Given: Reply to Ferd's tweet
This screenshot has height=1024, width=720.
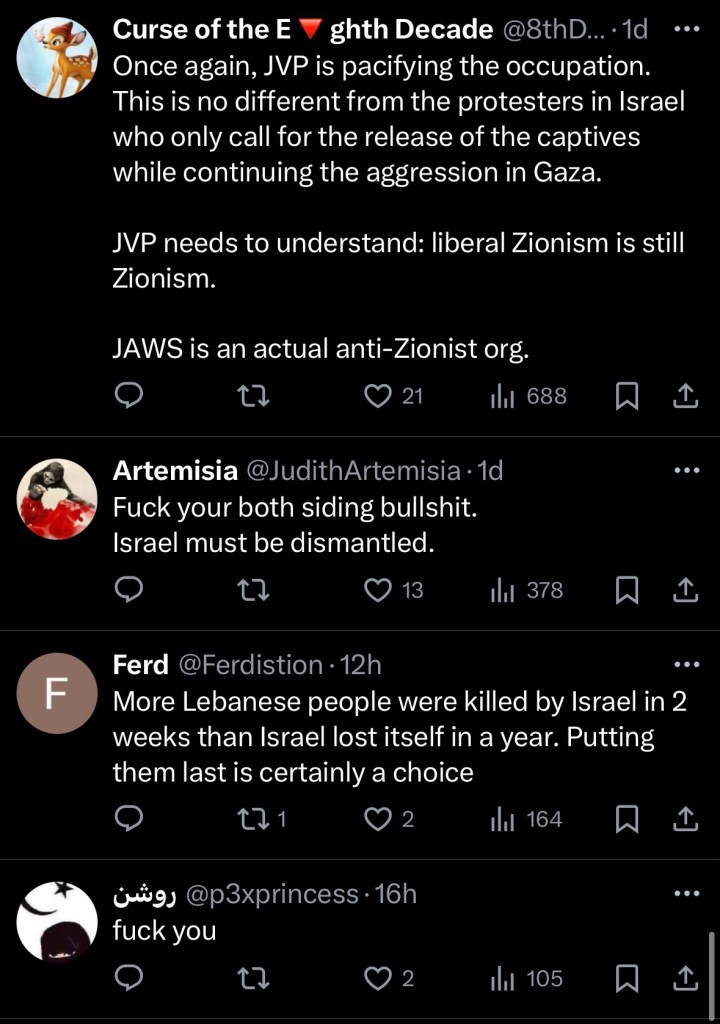Looking at the screenshot, I should coord(128,820).
